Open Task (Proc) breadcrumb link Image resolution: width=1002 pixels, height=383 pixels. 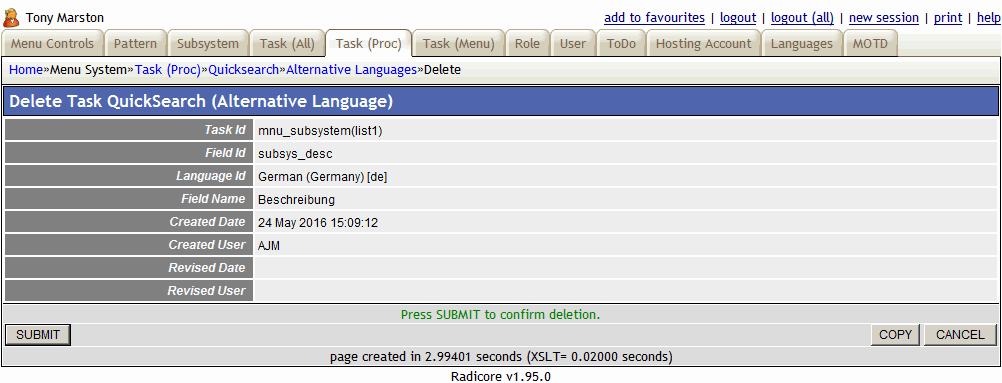coord(167,70)
